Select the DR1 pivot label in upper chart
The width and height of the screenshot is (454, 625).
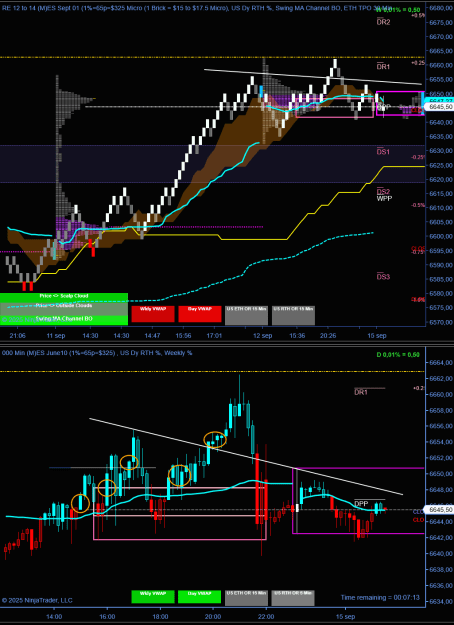pyautogui.click(x=383, y=67)
